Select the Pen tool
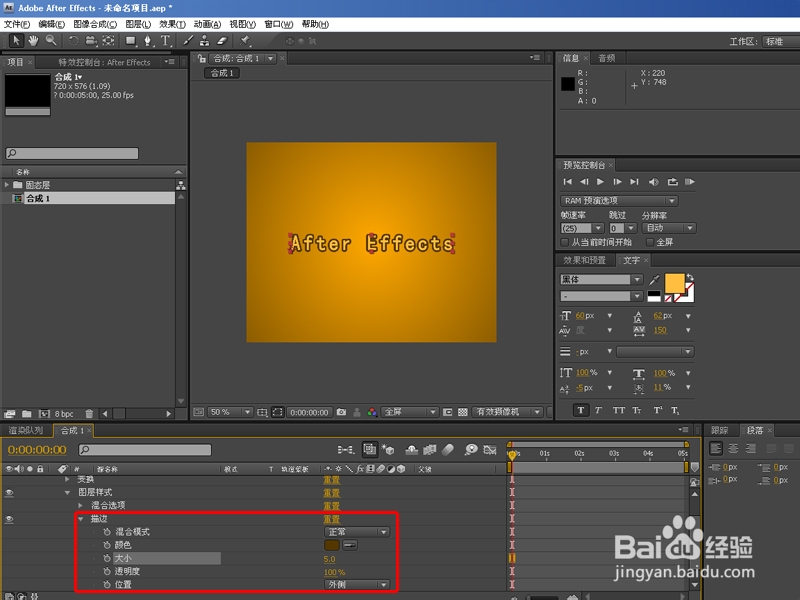The image size is (800, 600). pos(147,41)
